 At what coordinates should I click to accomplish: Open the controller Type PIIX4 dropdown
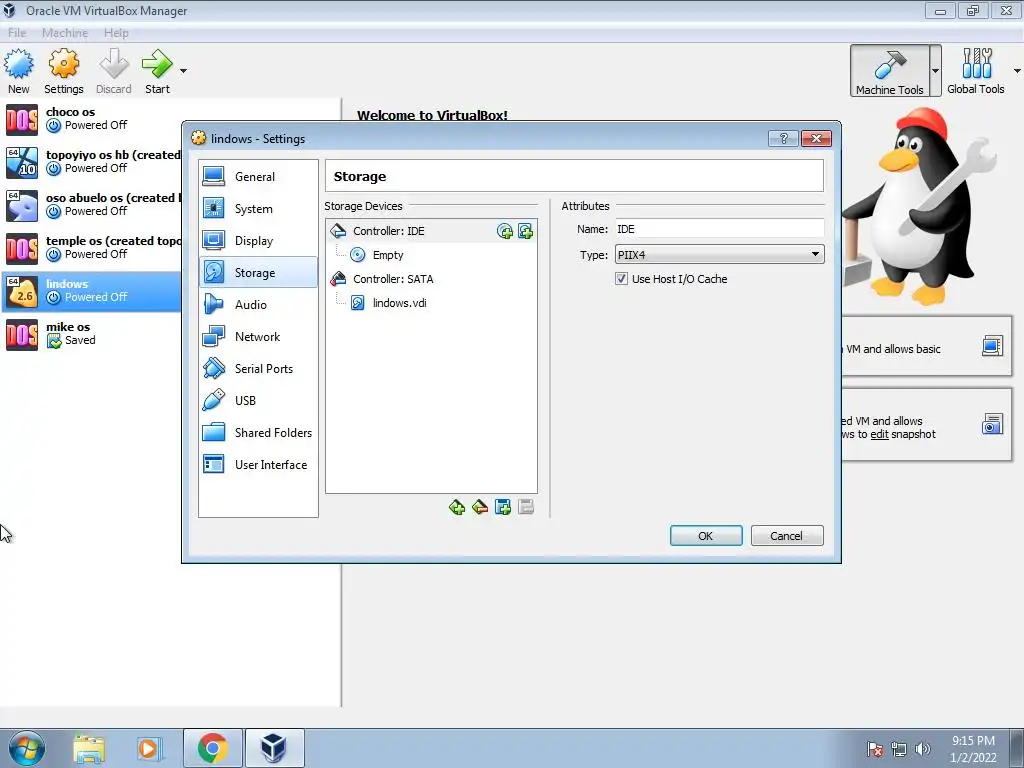coord(719,255)
